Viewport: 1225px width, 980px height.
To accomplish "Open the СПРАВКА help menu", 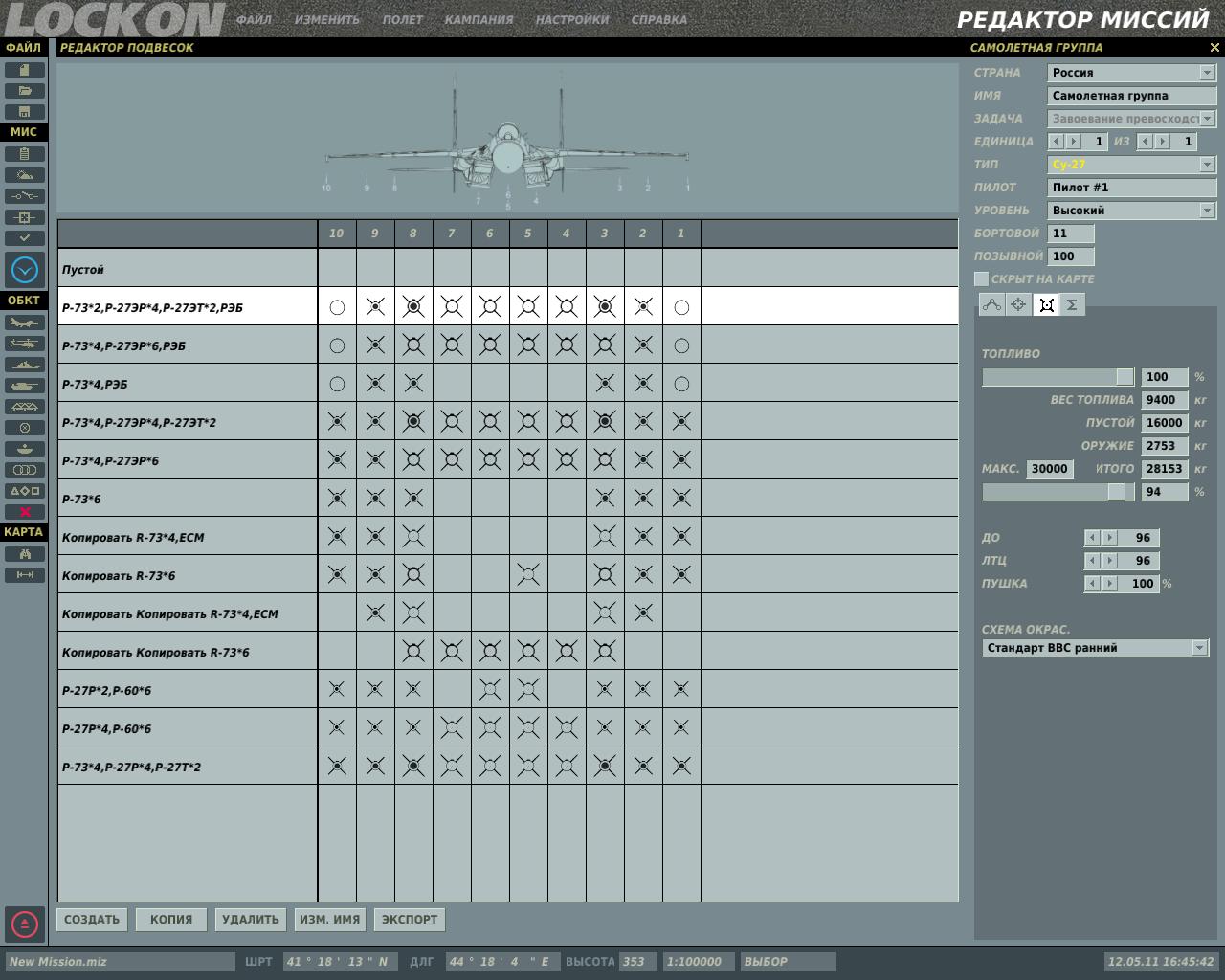I will tap(659, 19).
